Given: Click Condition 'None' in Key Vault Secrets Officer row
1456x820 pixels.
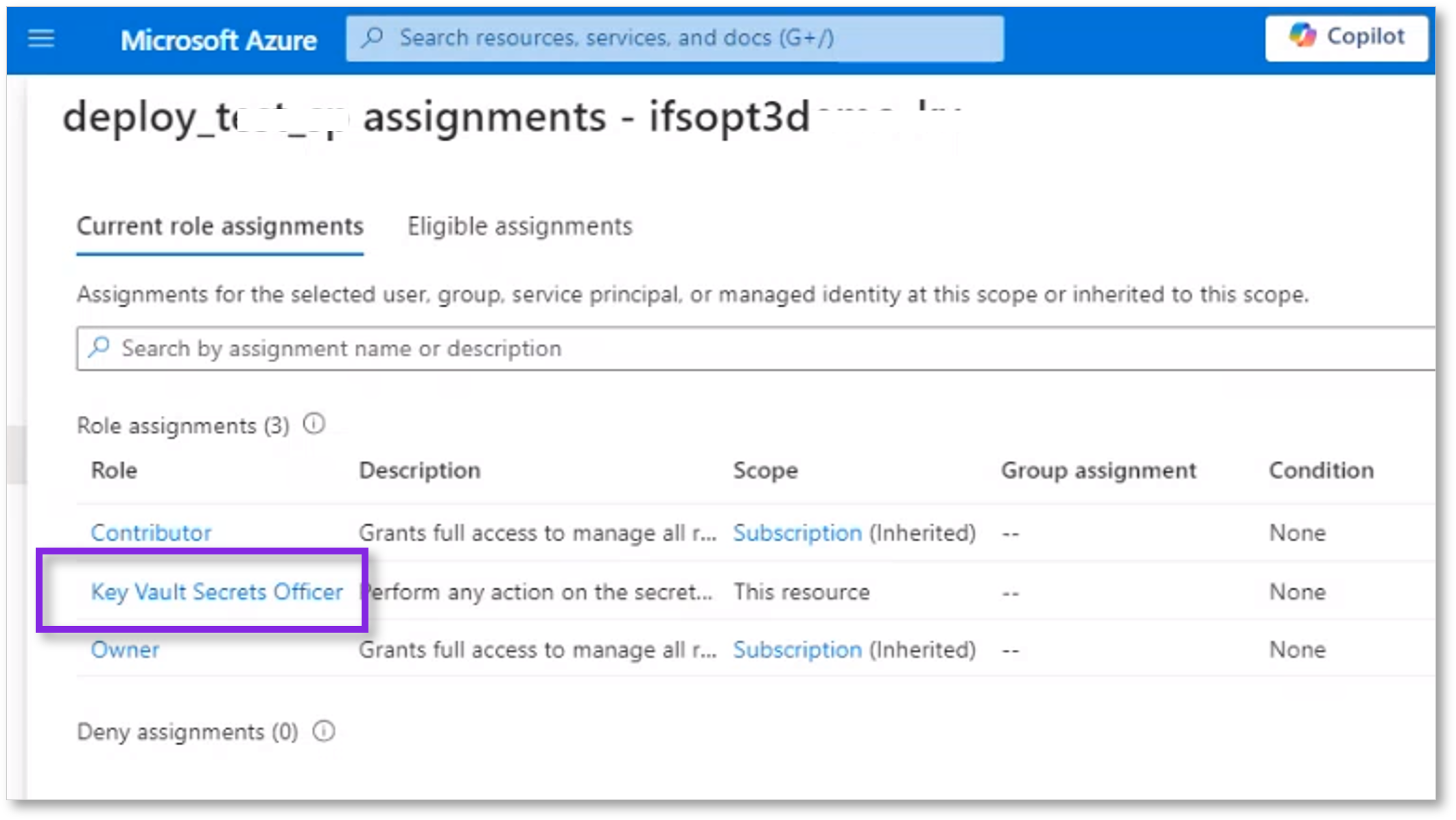Looking at the screenshot, I should (x=1298, y=591).
